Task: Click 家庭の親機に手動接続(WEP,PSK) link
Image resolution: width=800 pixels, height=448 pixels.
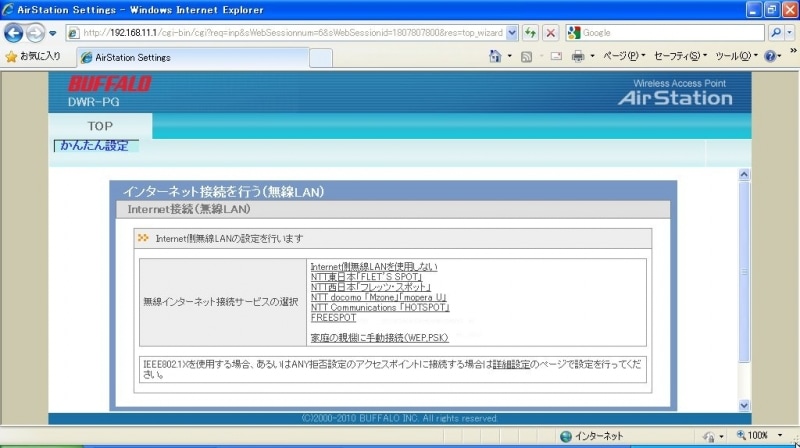Action: tap(380, 338)
